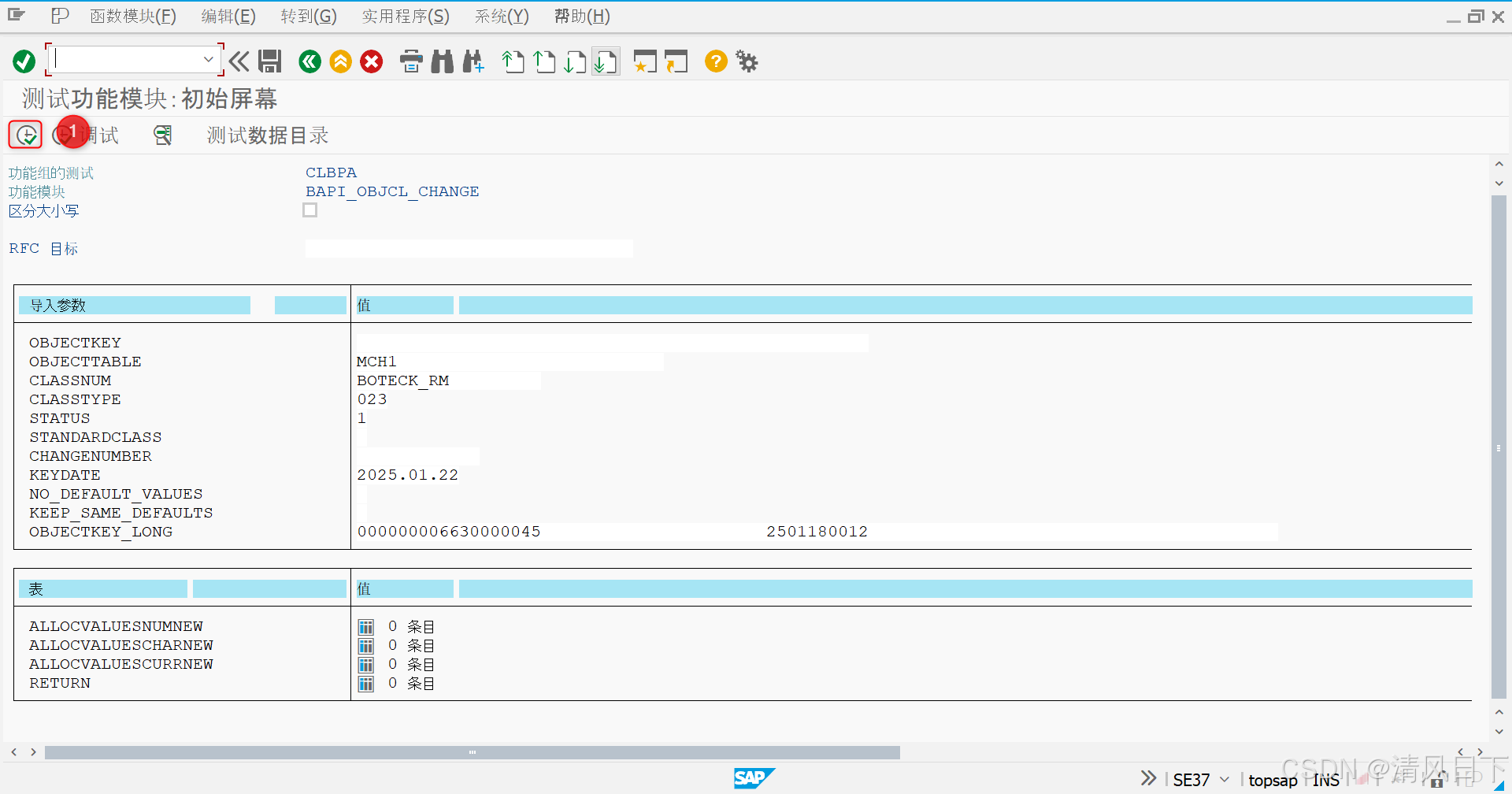
Task: Open the 系统(Y) menu
Action: pos(502,17)
